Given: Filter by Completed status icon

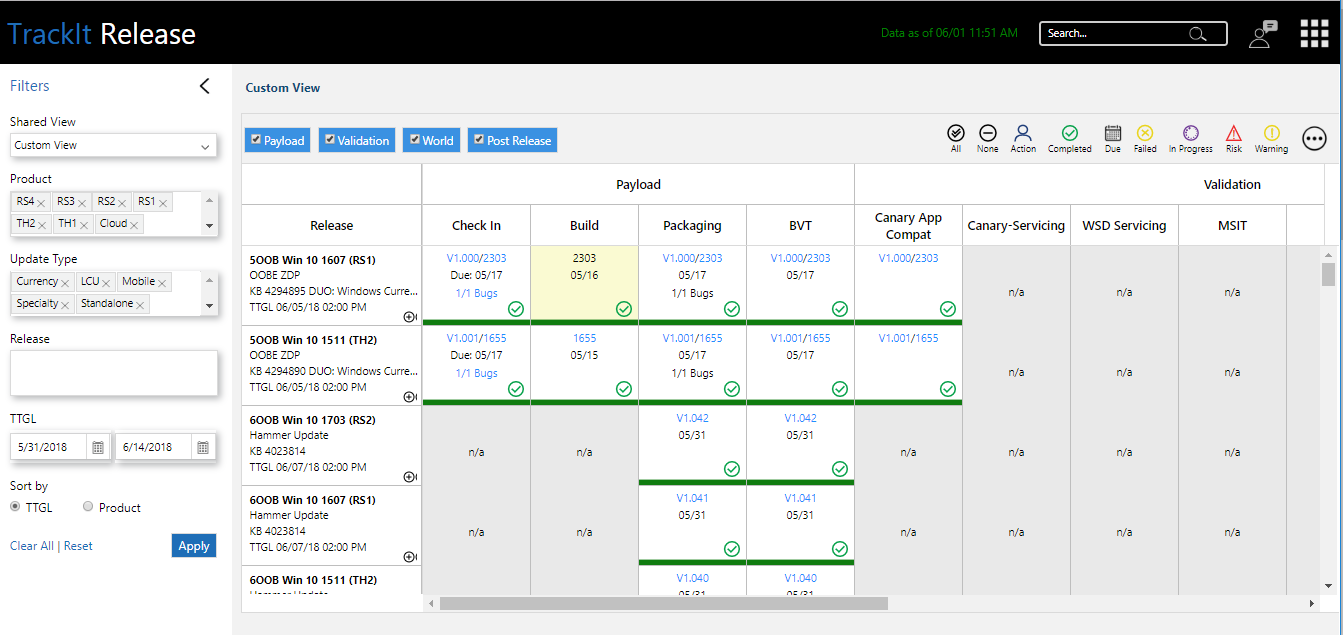Looking at the screenshot, I should tap(1069, 133).
